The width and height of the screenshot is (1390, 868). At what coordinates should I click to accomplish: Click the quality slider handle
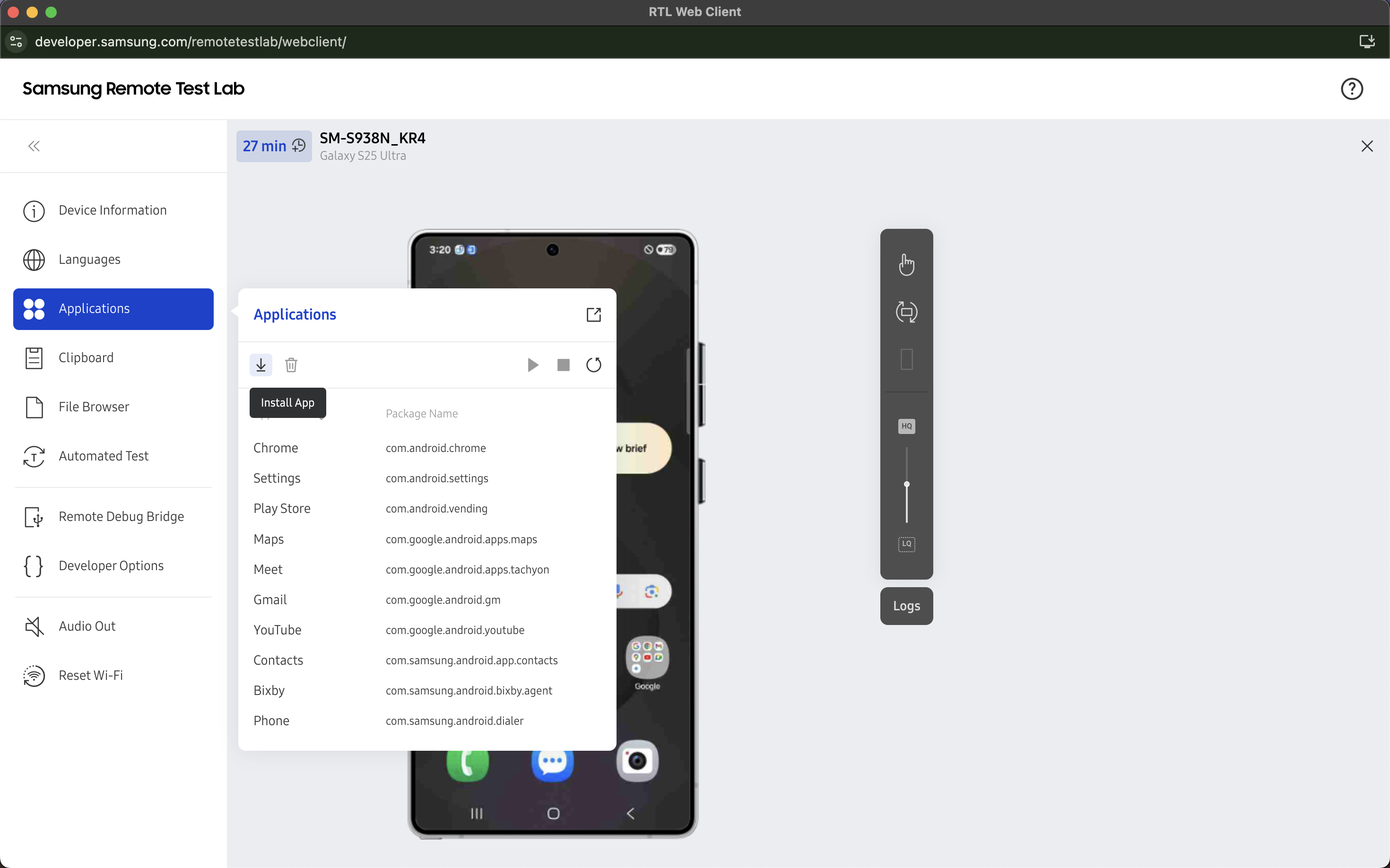tap(906, 485)
